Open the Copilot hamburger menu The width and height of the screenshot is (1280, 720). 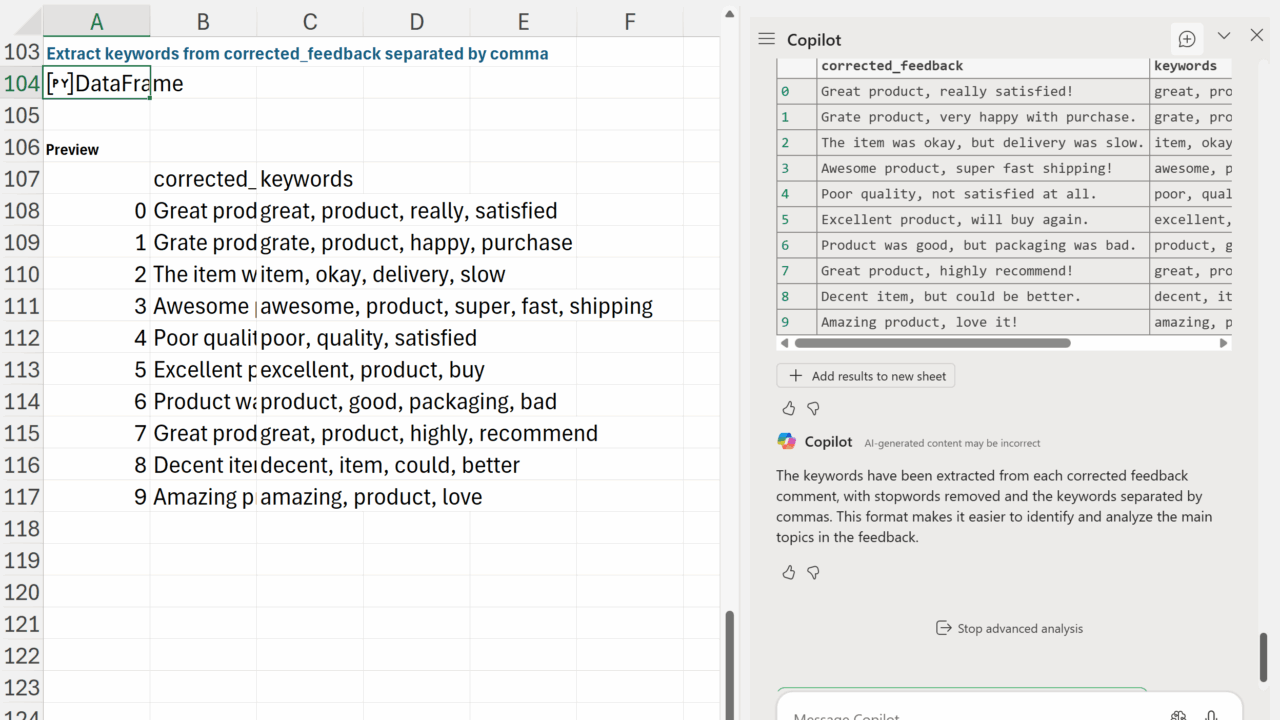[x=767, y=39]
